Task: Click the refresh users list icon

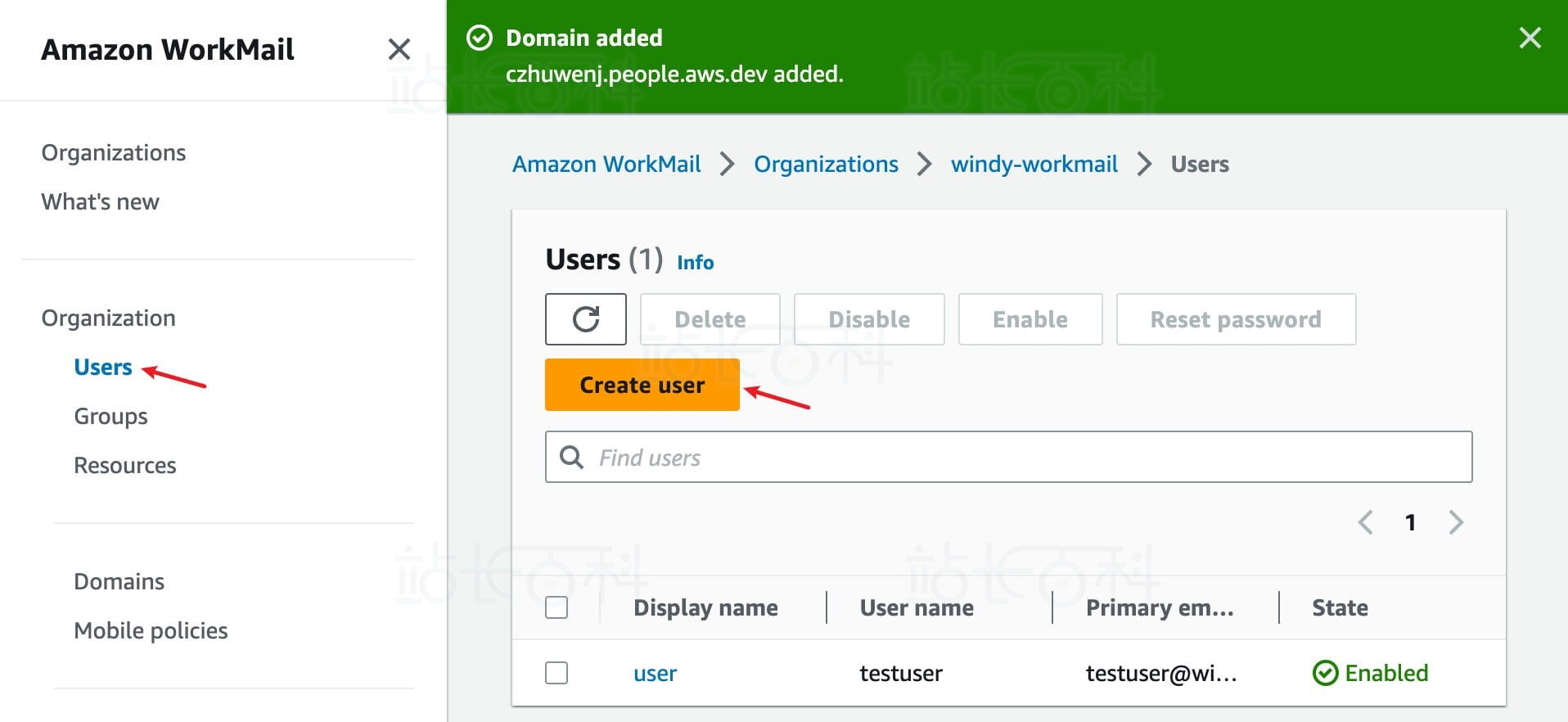Action: (x=585, y=319)
